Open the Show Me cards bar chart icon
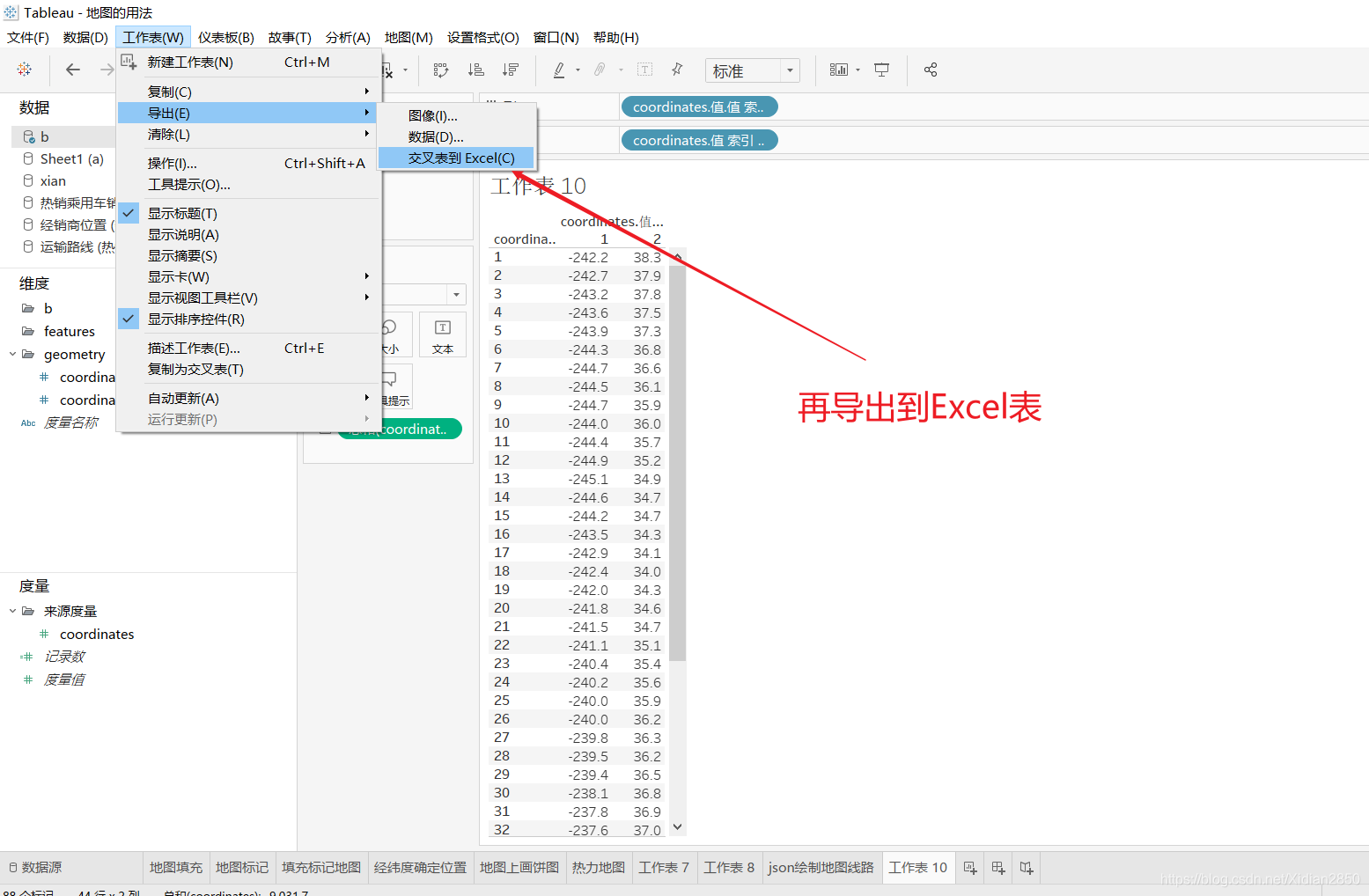This screenshot has height=896, width=1369. [839, 70]
